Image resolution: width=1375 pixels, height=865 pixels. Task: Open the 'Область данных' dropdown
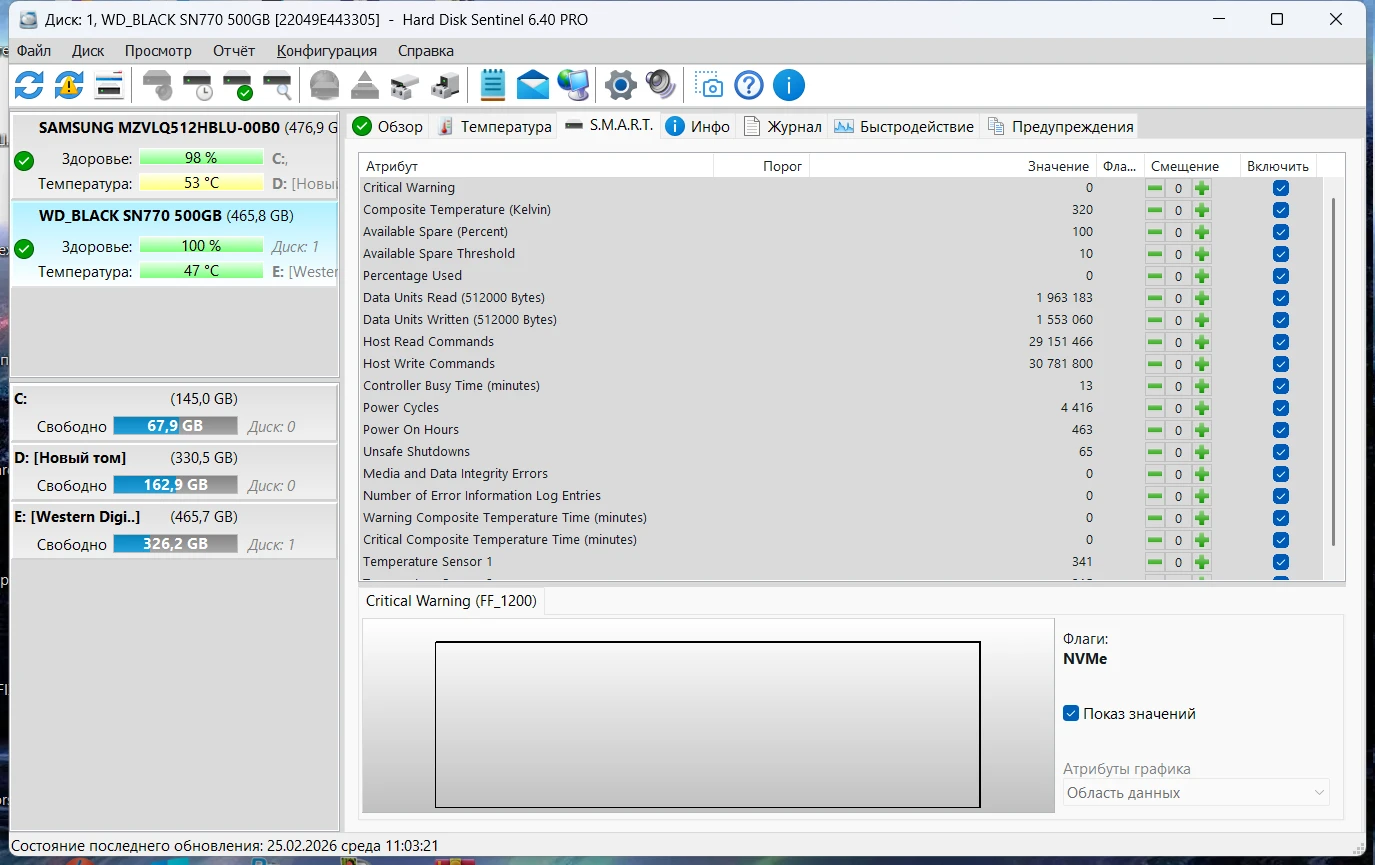pyautogui.click(x=1196, y=793)
